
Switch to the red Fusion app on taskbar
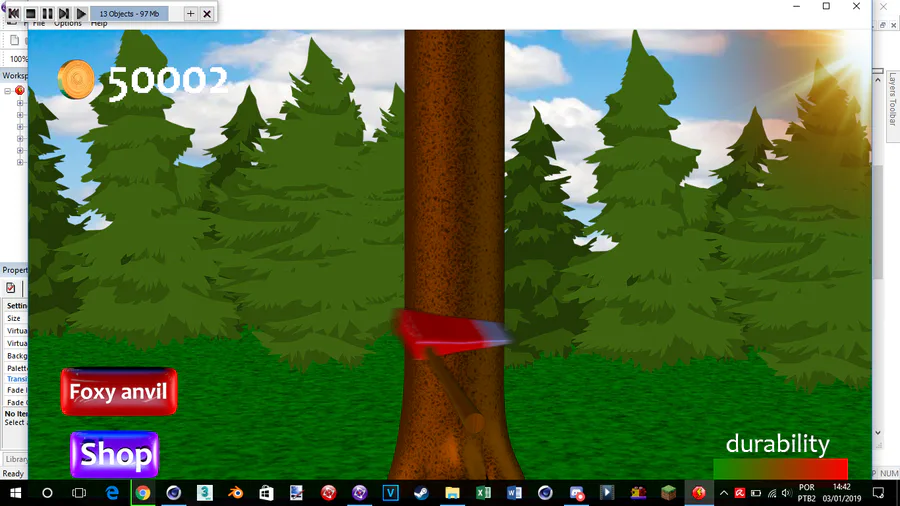(x=699, y=493)
